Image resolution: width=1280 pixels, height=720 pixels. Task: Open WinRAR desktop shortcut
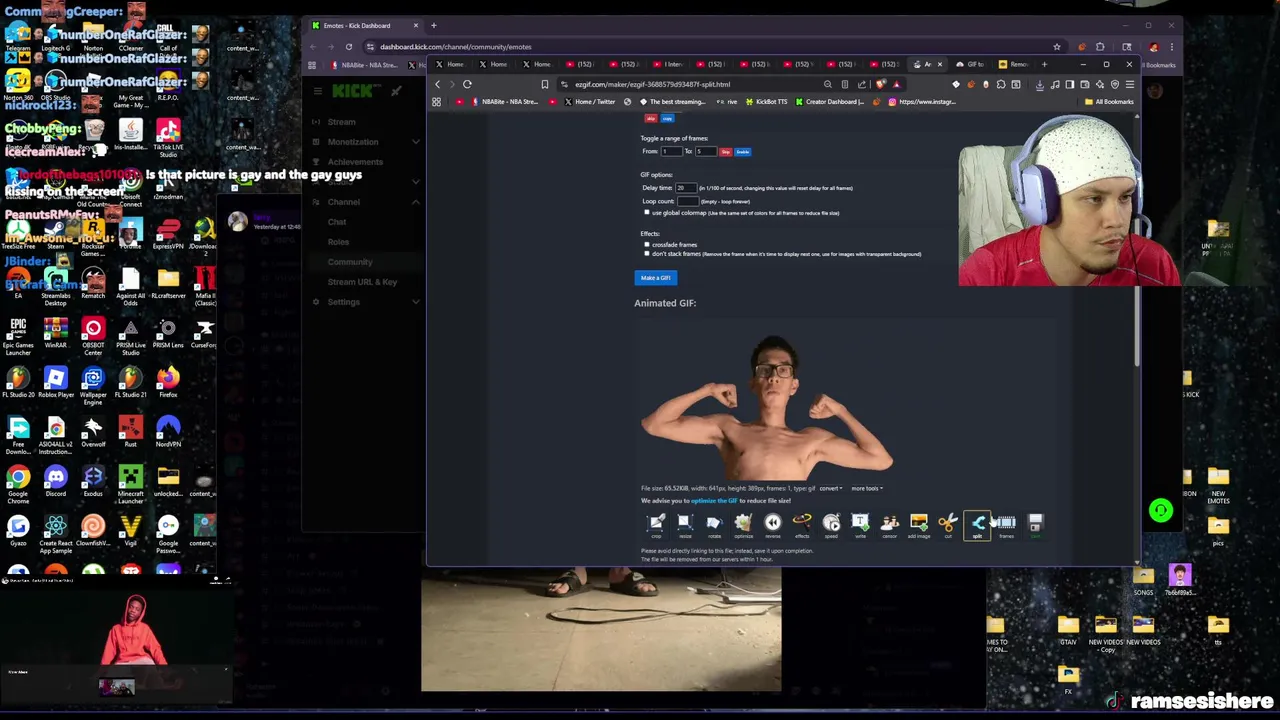tap(55, 333)
